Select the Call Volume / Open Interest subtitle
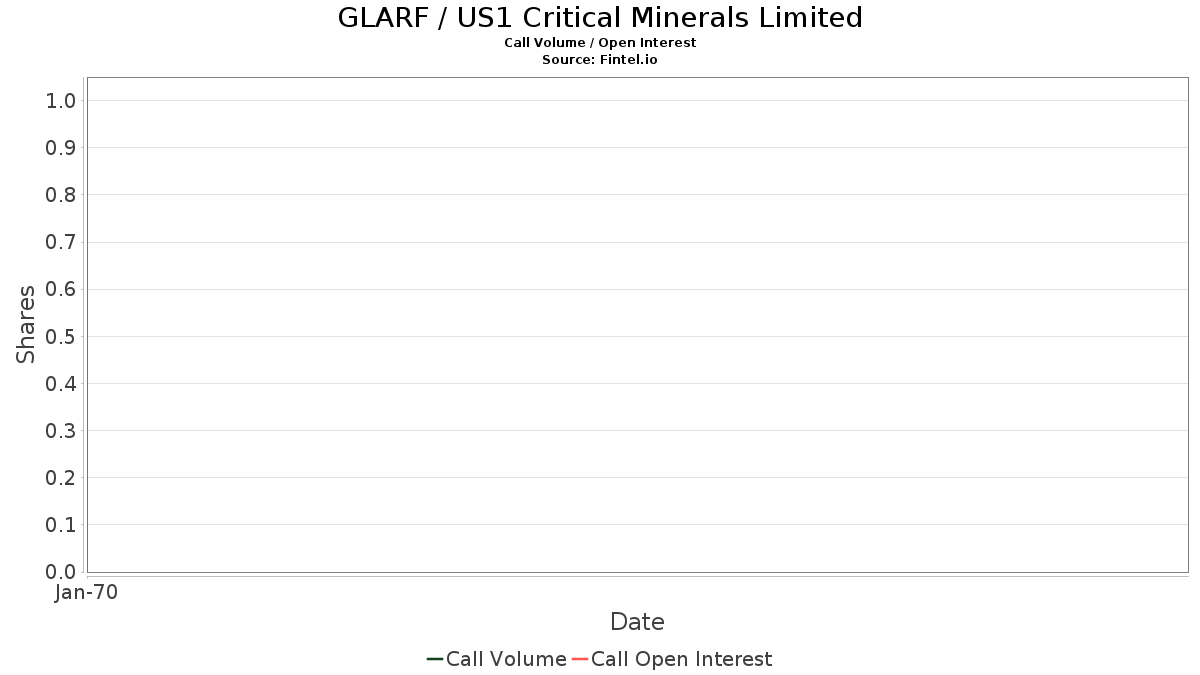The height and width of the screenshot is (675, 1200). coord(600,43)
